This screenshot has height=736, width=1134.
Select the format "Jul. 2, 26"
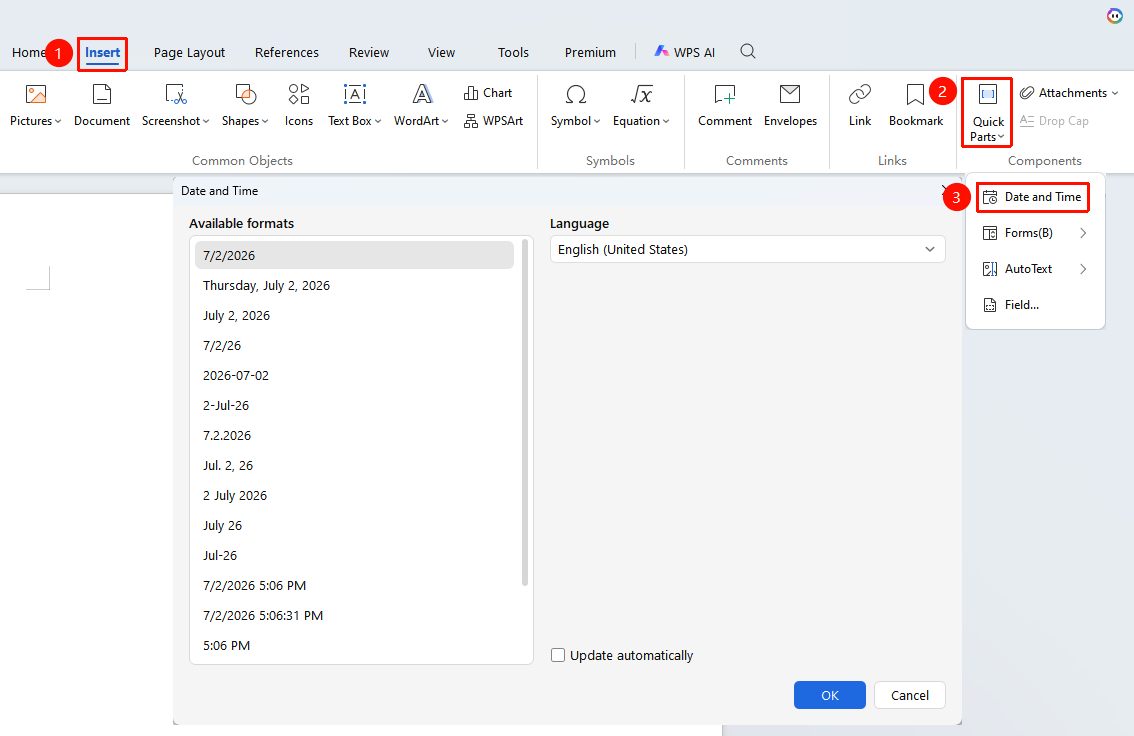(354, 466)
